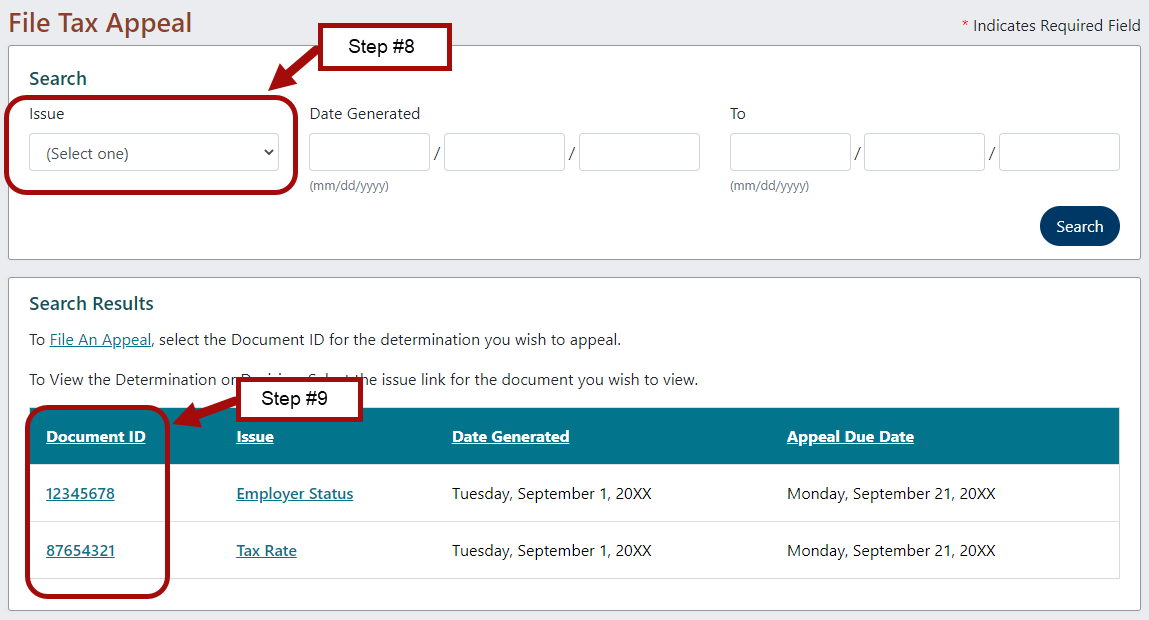Click the File Tax Appeal heading
The width and height of the screenshot is (1149, 620).
(100, 22)
